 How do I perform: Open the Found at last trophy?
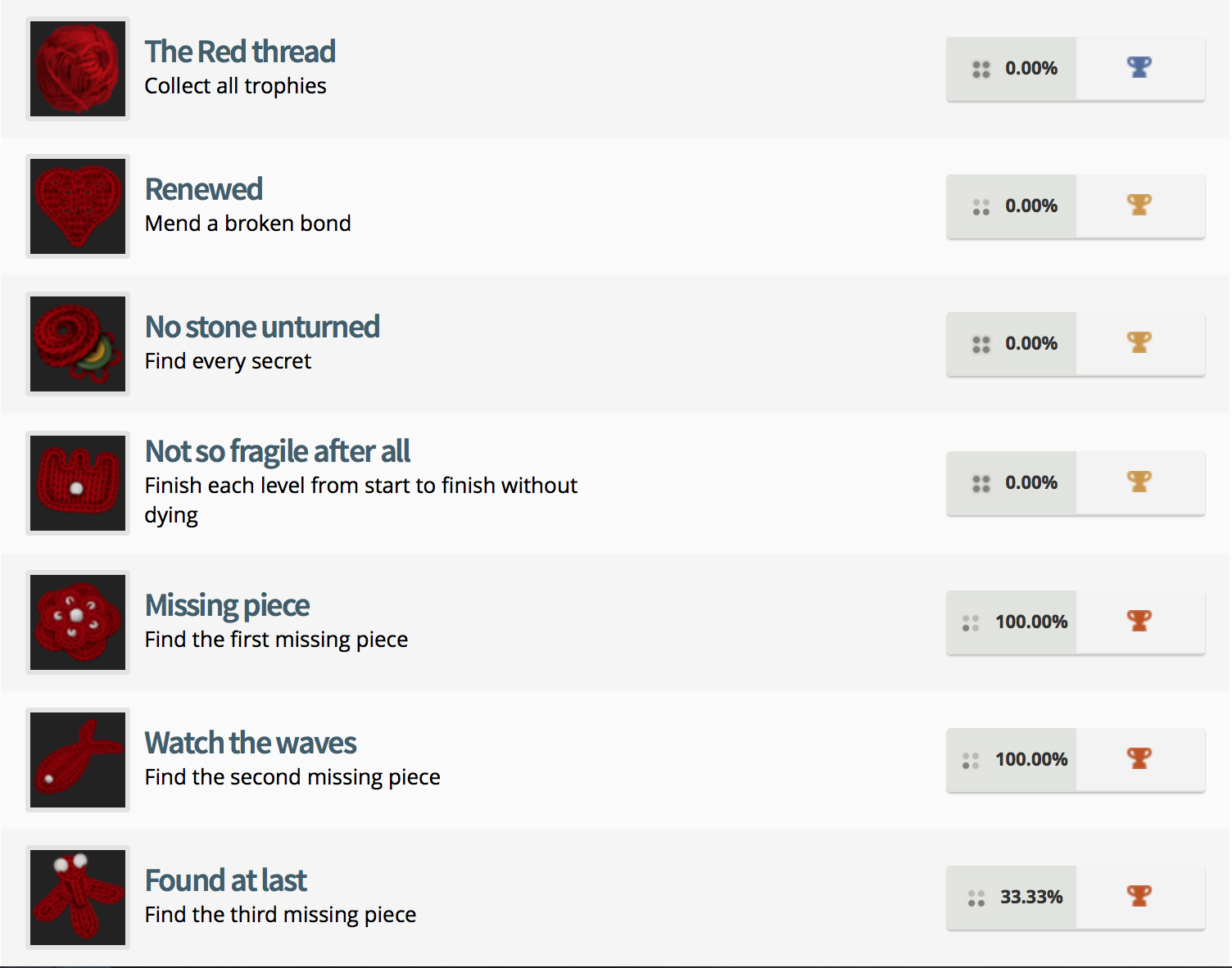226,880
